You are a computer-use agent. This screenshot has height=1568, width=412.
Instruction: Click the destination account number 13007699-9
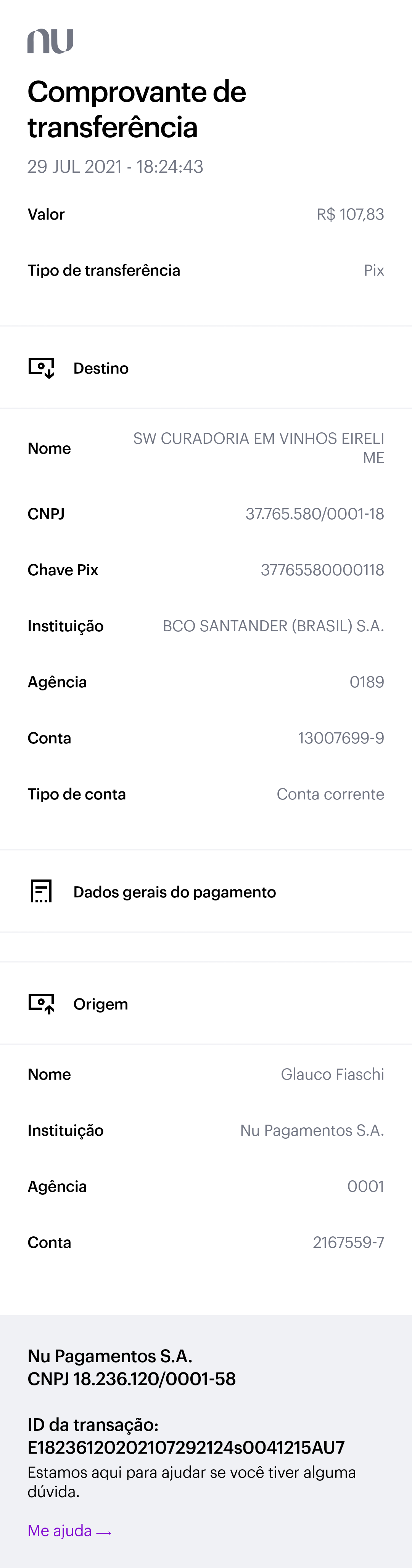tap(341, 738)
